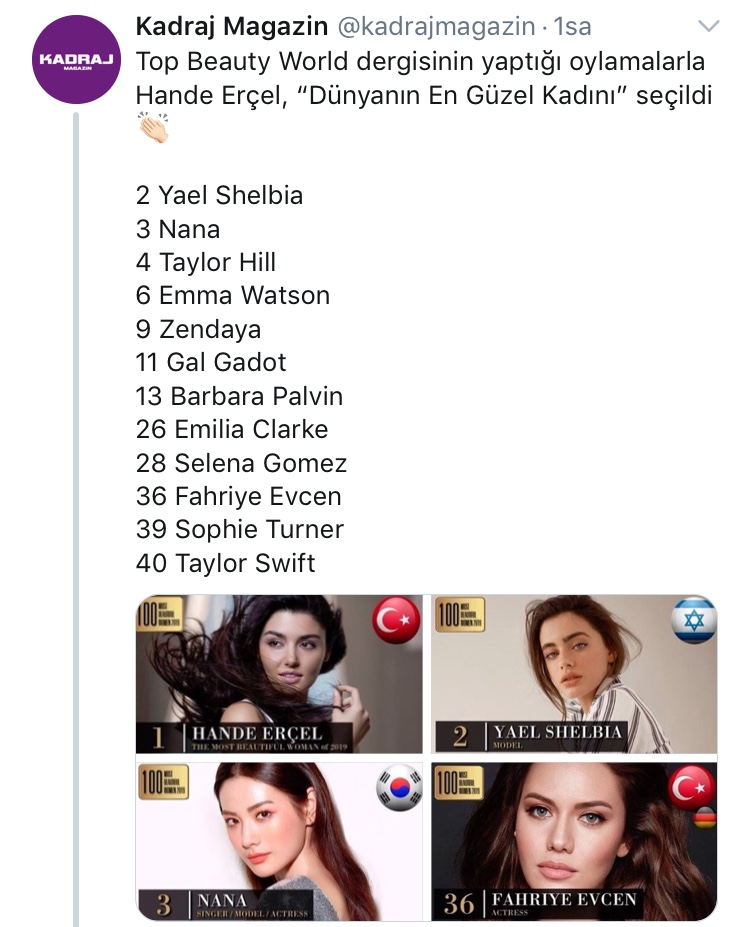Click the Turkish flag on Hande Erçel image

[396, 620]
